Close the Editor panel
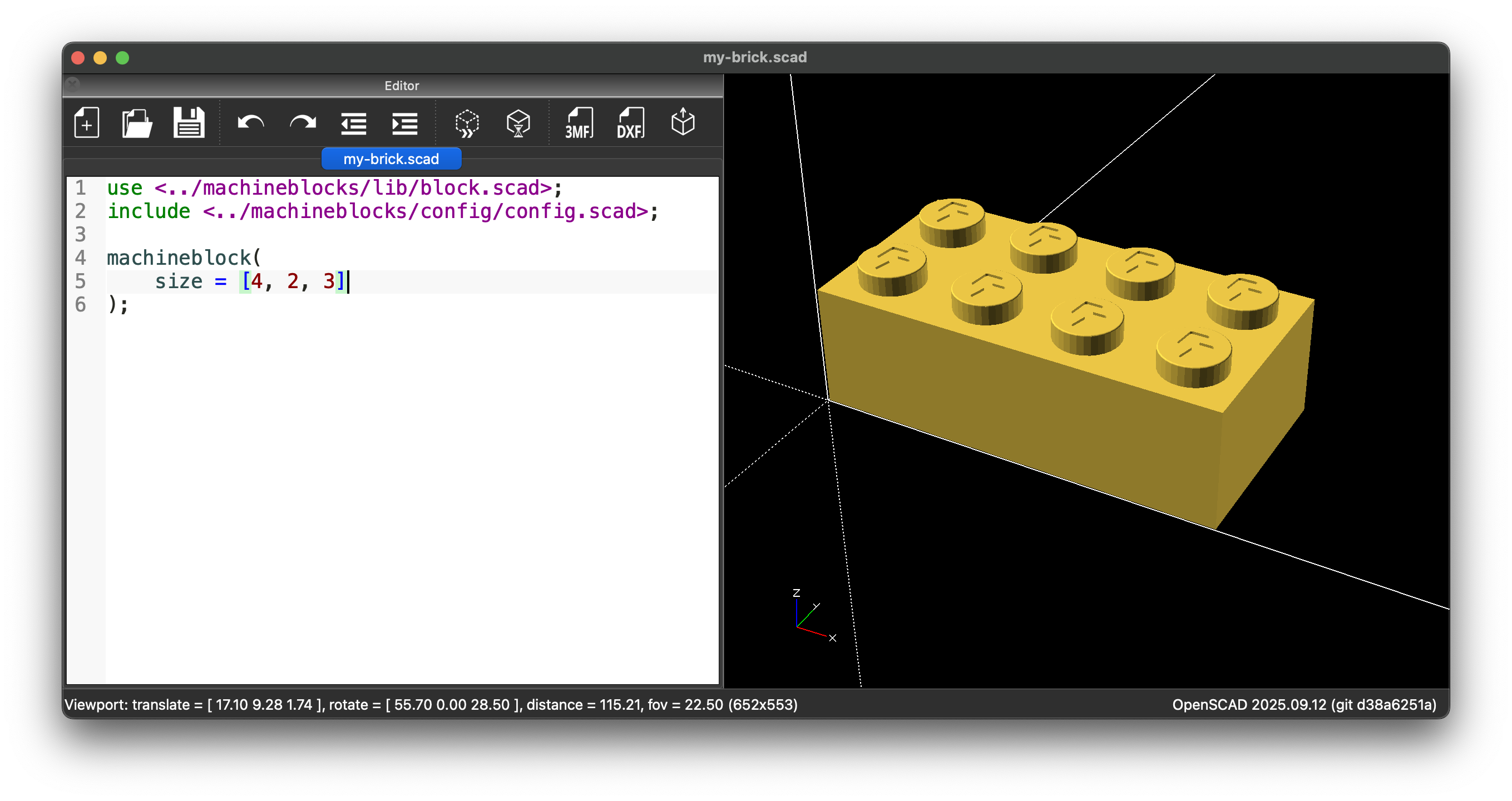This screenshot has height=801, width=1512. (x=73, y=85)
